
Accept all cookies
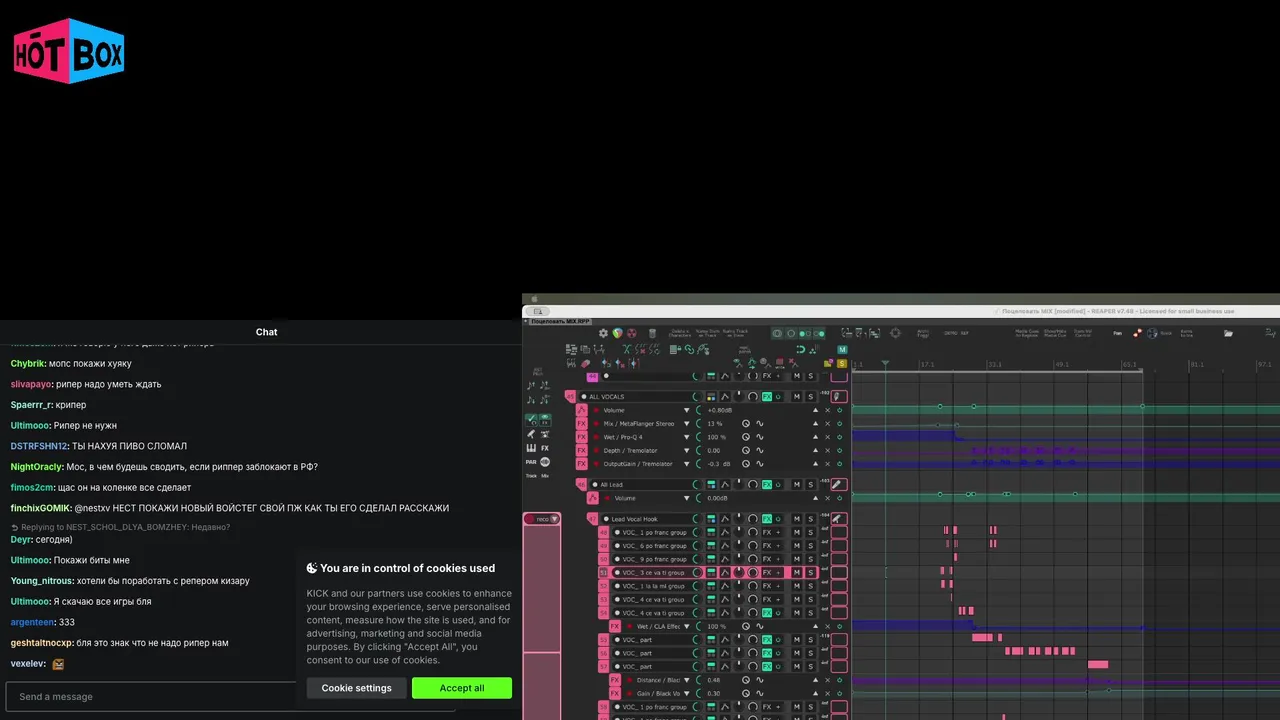(x=462, y=688)
